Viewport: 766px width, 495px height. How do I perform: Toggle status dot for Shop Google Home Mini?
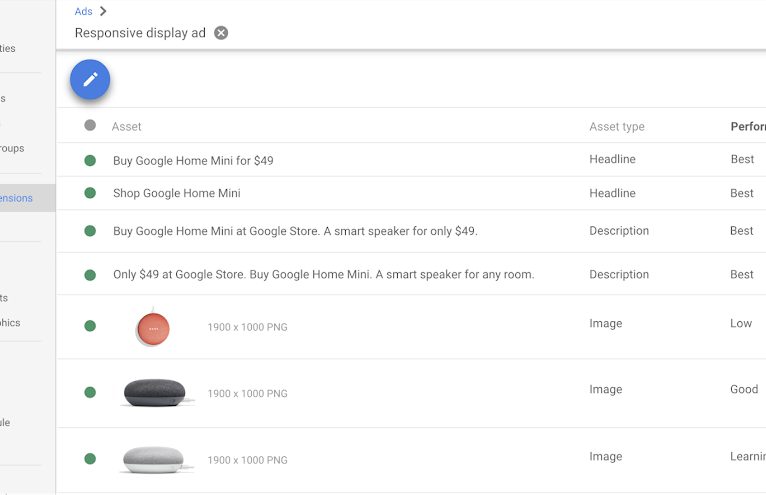pos(90,193)
